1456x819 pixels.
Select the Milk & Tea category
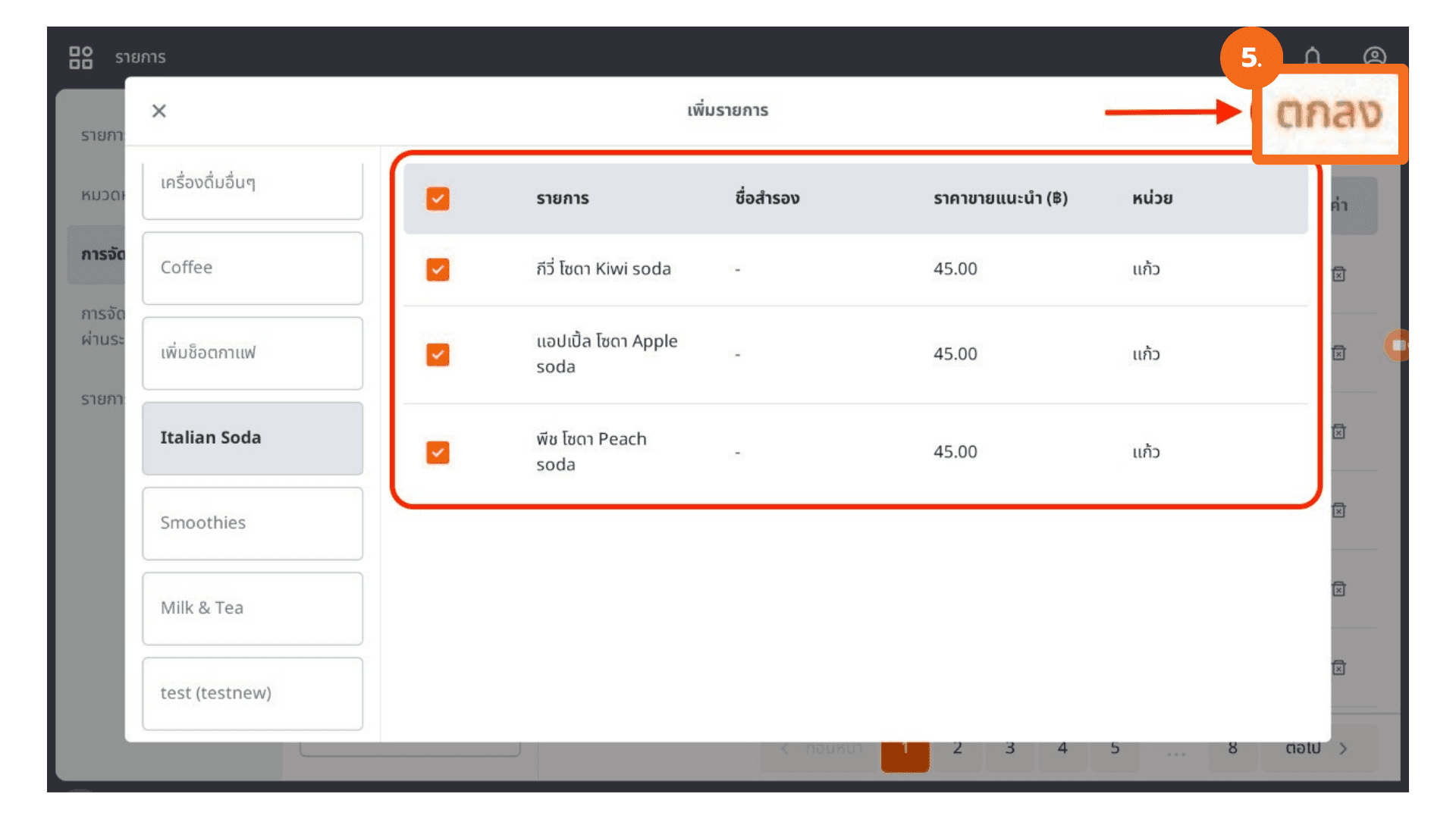click(253, 608)
